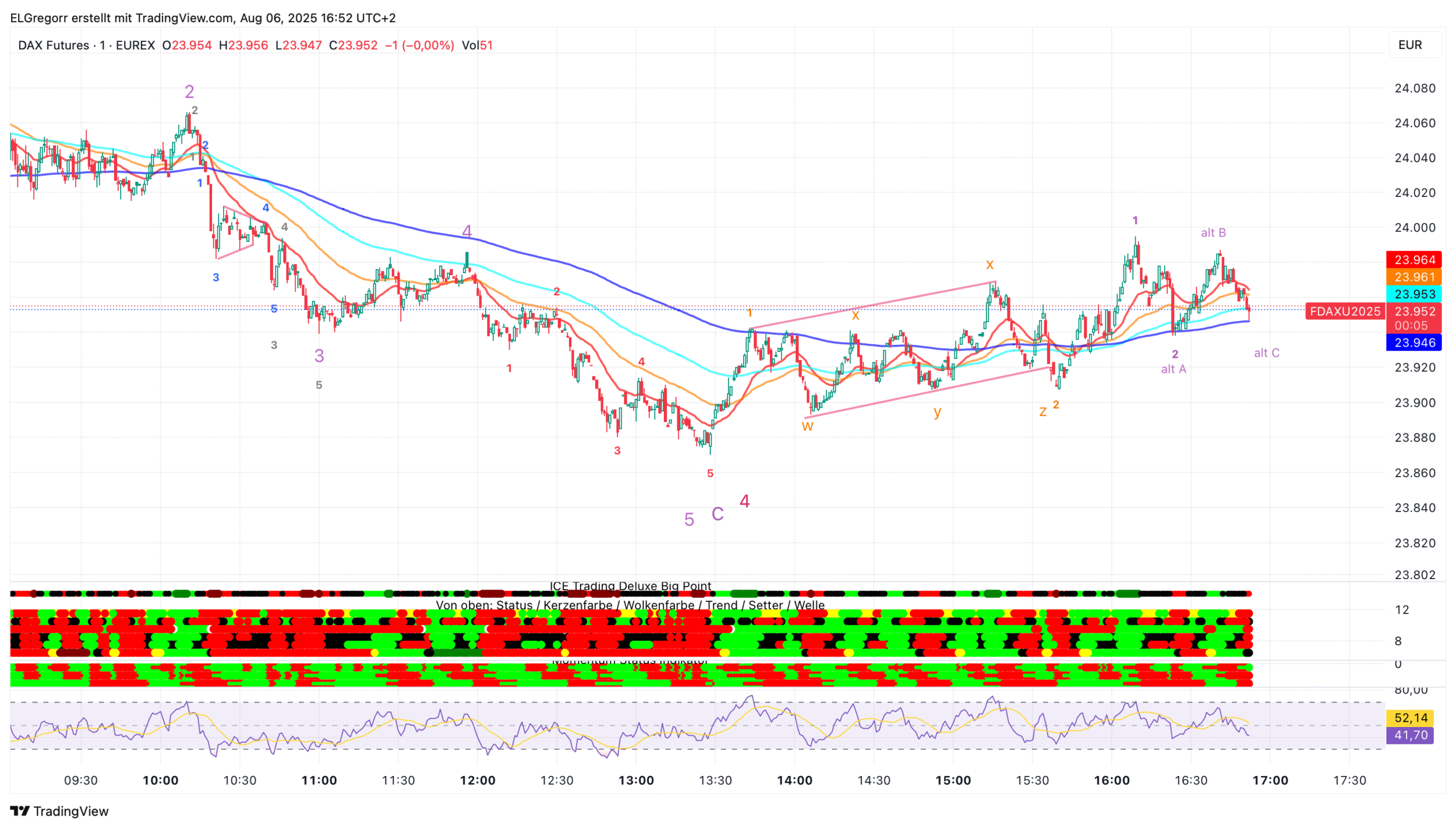Viewport: 1456px width, 829px height.
Task: Select the 'alt B' wave label
Action: tap(1213, 233)
